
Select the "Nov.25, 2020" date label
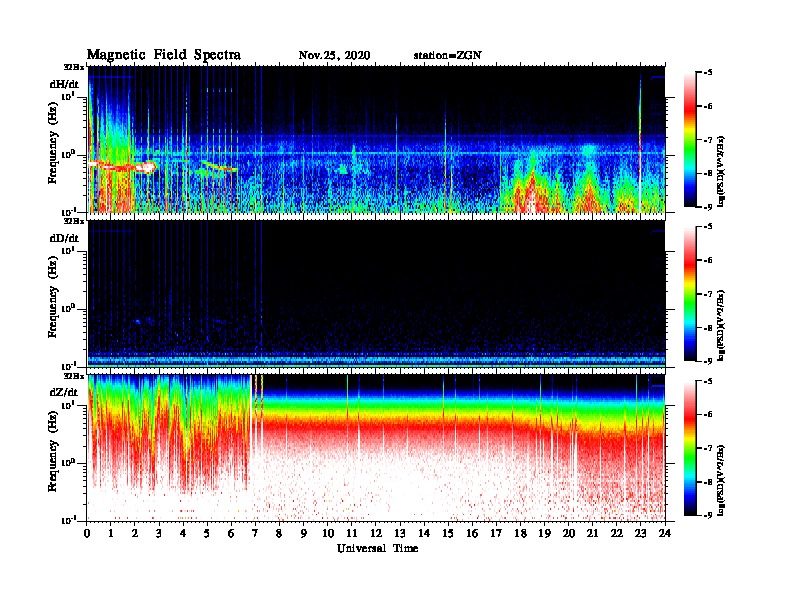coord(334,56)
